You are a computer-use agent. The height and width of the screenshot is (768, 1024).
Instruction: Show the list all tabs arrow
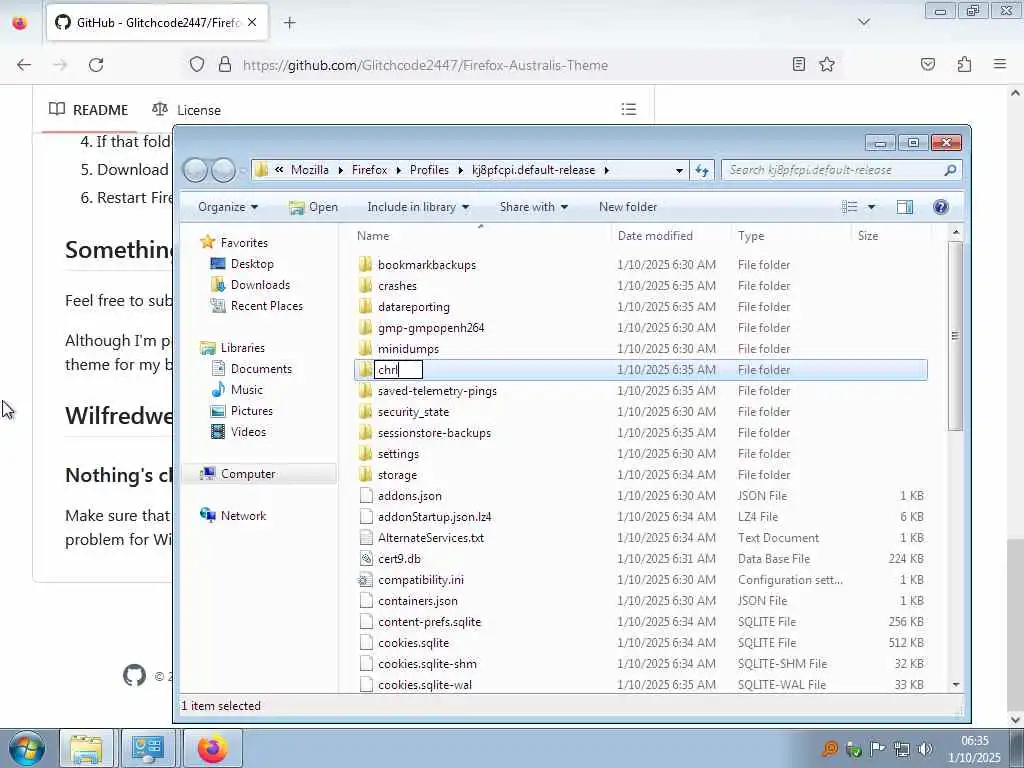pyautogui.click(x=863, y=23)
